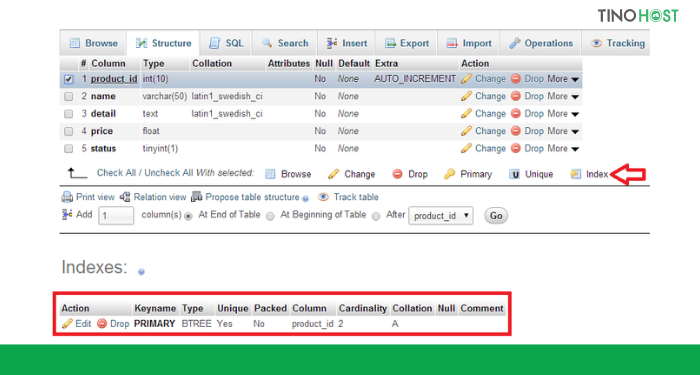Expand More menu for status row
700x375 pixels.
coord(563,149)
